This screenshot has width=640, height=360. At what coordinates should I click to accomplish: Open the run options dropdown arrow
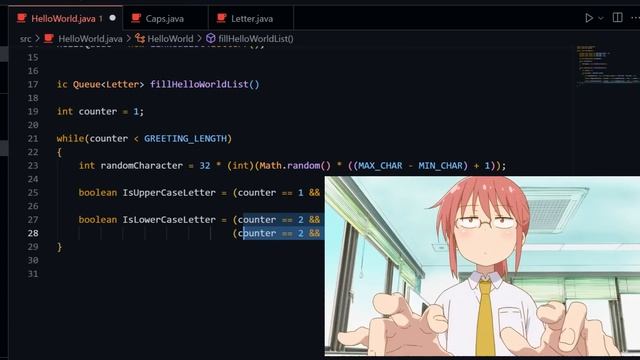pyautogui.click(x=601, y=18)
